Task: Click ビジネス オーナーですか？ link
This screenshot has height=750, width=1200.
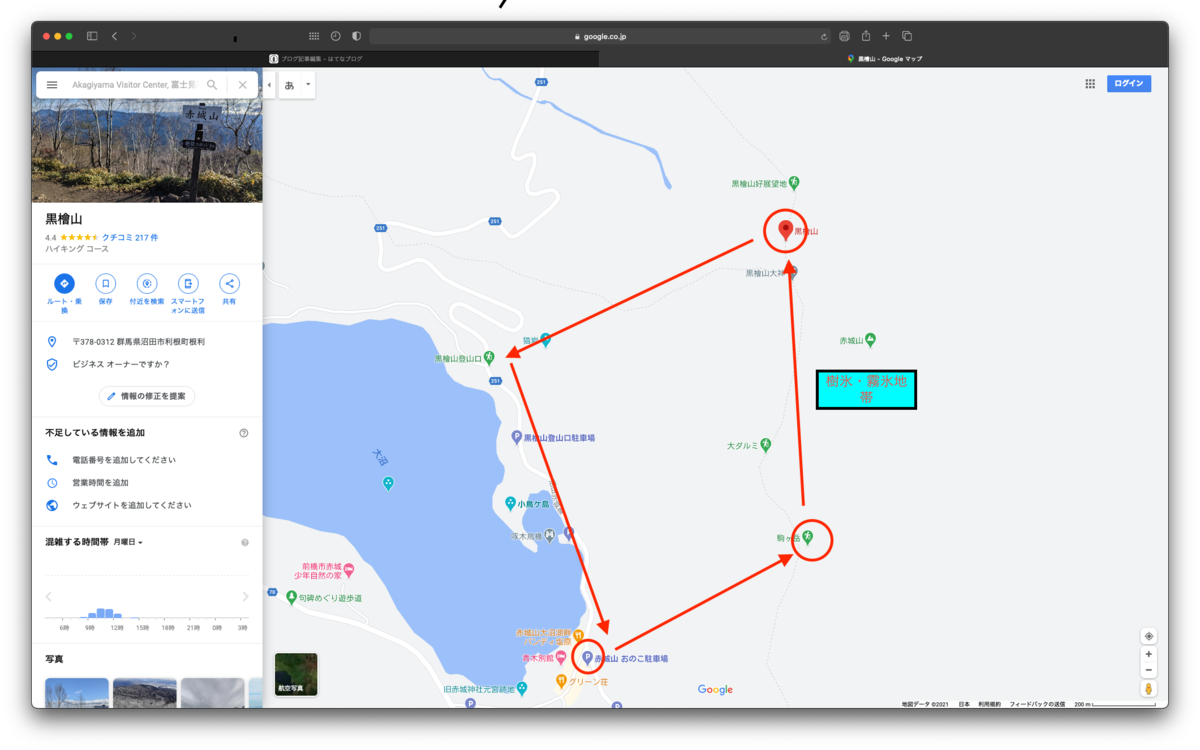Action: tap(121, 365)
